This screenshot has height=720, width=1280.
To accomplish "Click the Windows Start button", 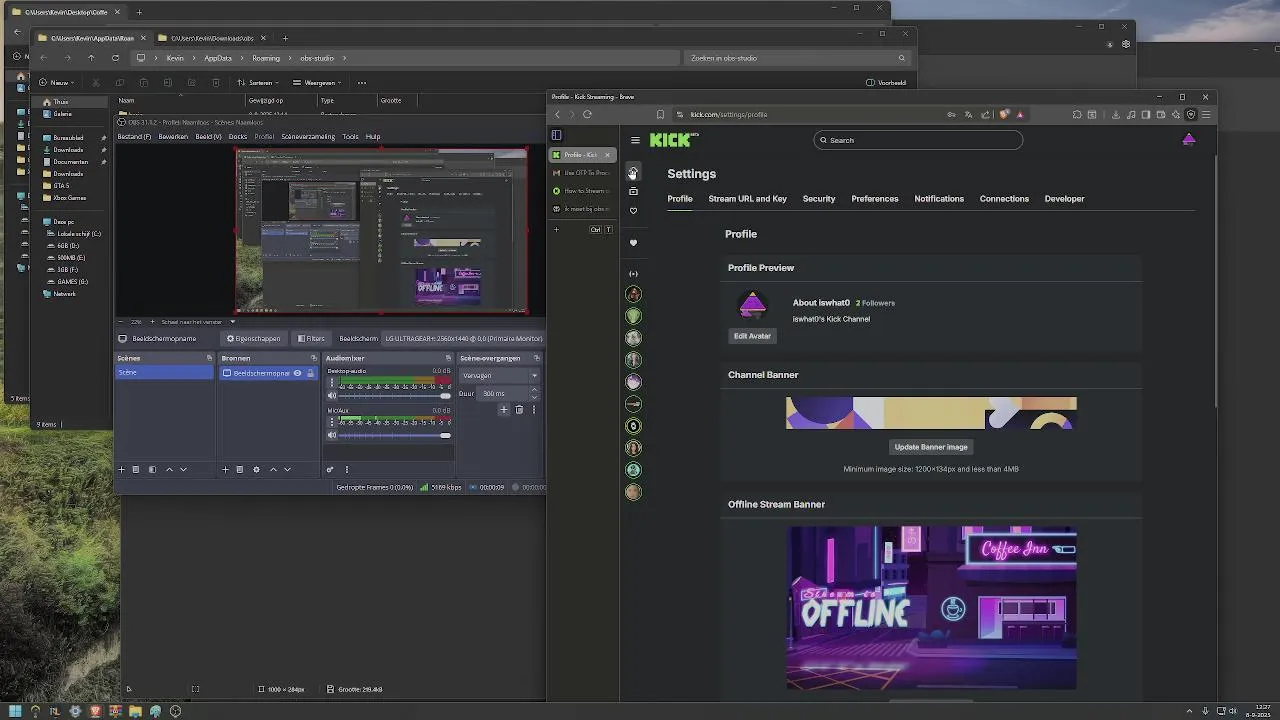I will pos(15,711).
